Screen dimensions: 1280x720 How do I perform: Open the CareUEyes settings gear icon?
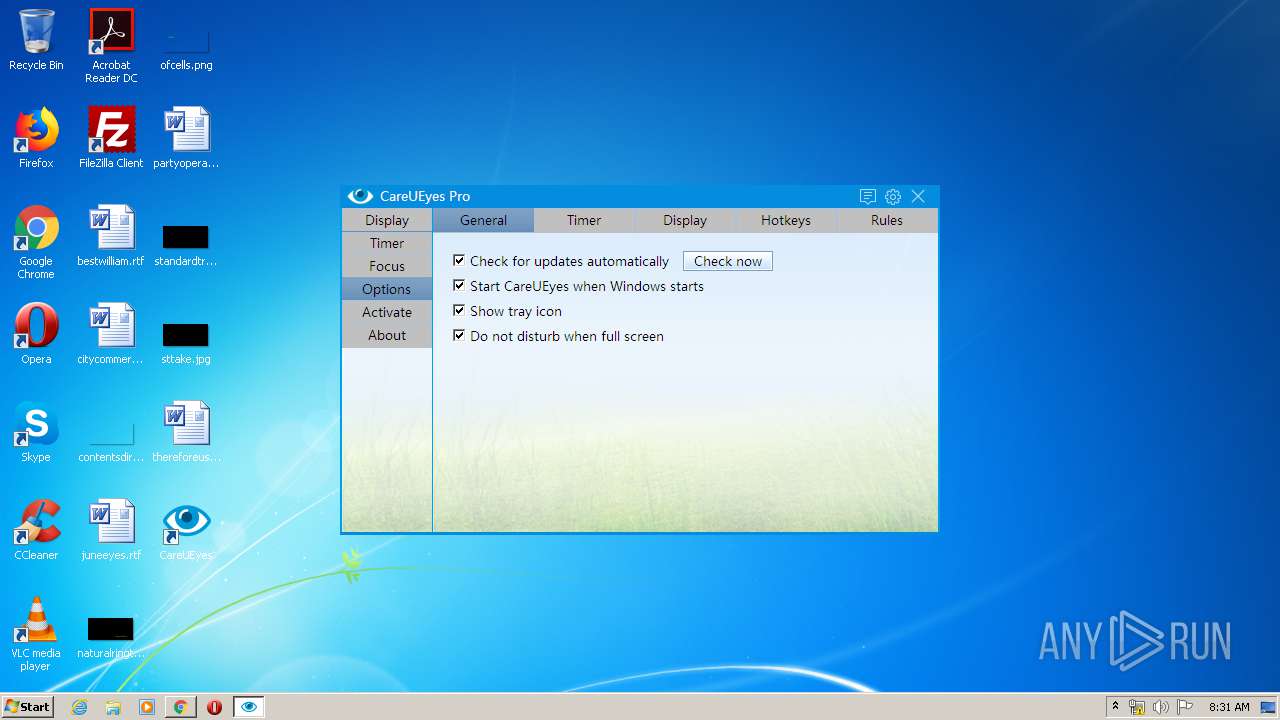tap(893, 197)
